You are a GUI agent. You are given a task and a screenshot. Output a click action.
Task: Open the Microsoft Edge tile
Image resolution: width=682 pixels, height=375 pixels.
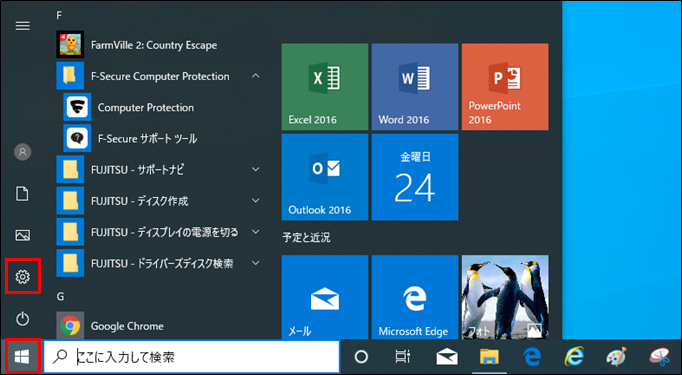(x=415, y=297)
